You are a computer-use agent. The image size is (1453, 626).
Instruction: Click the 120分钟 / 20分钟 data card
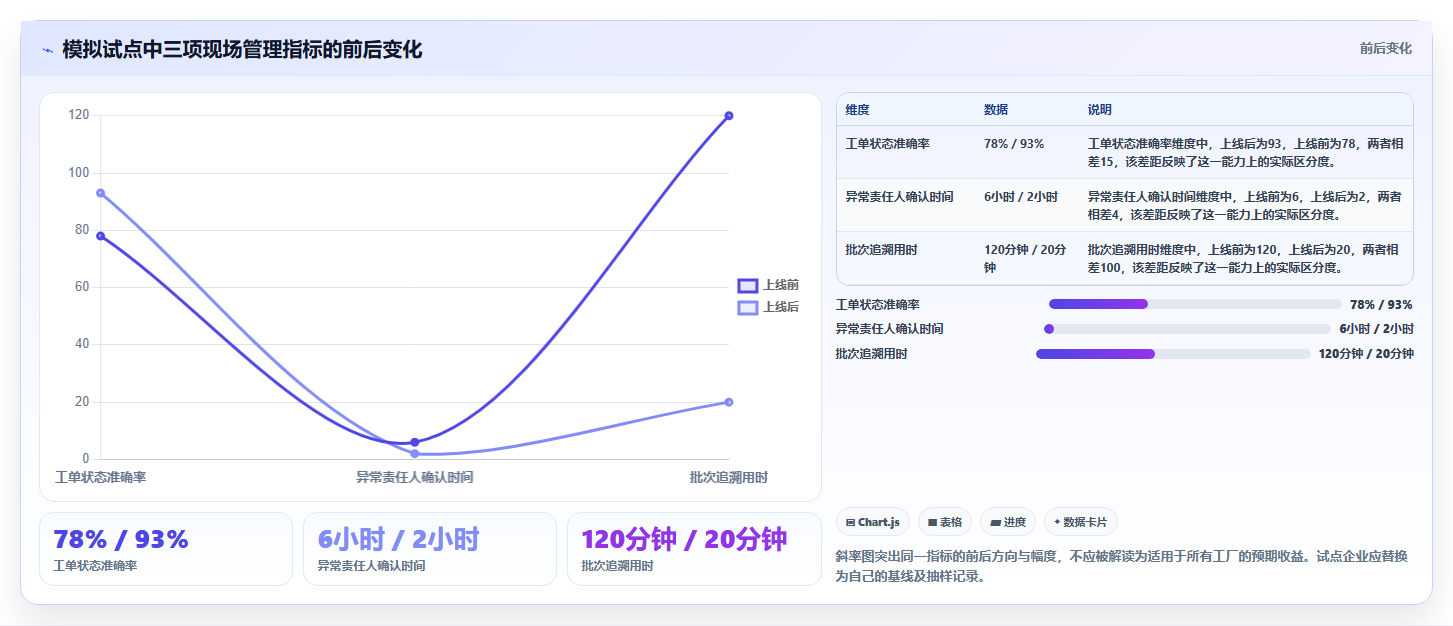point(694,549)
